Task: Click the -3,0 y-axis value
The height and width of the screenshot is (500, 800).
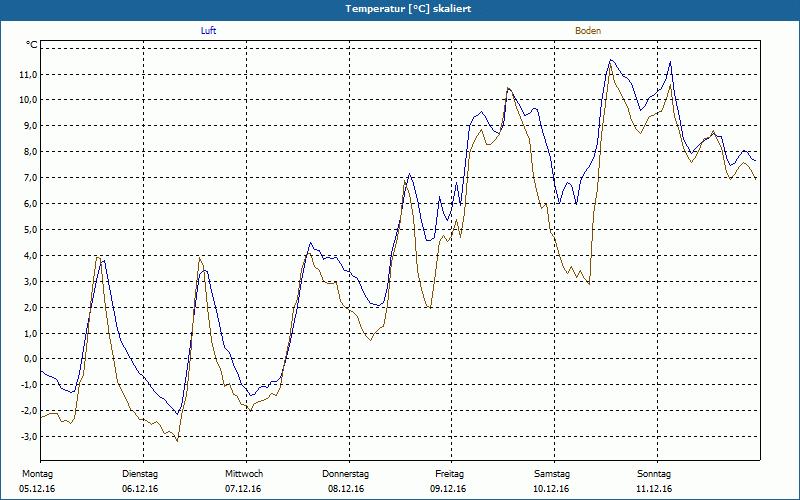Action: coord(29,437)
